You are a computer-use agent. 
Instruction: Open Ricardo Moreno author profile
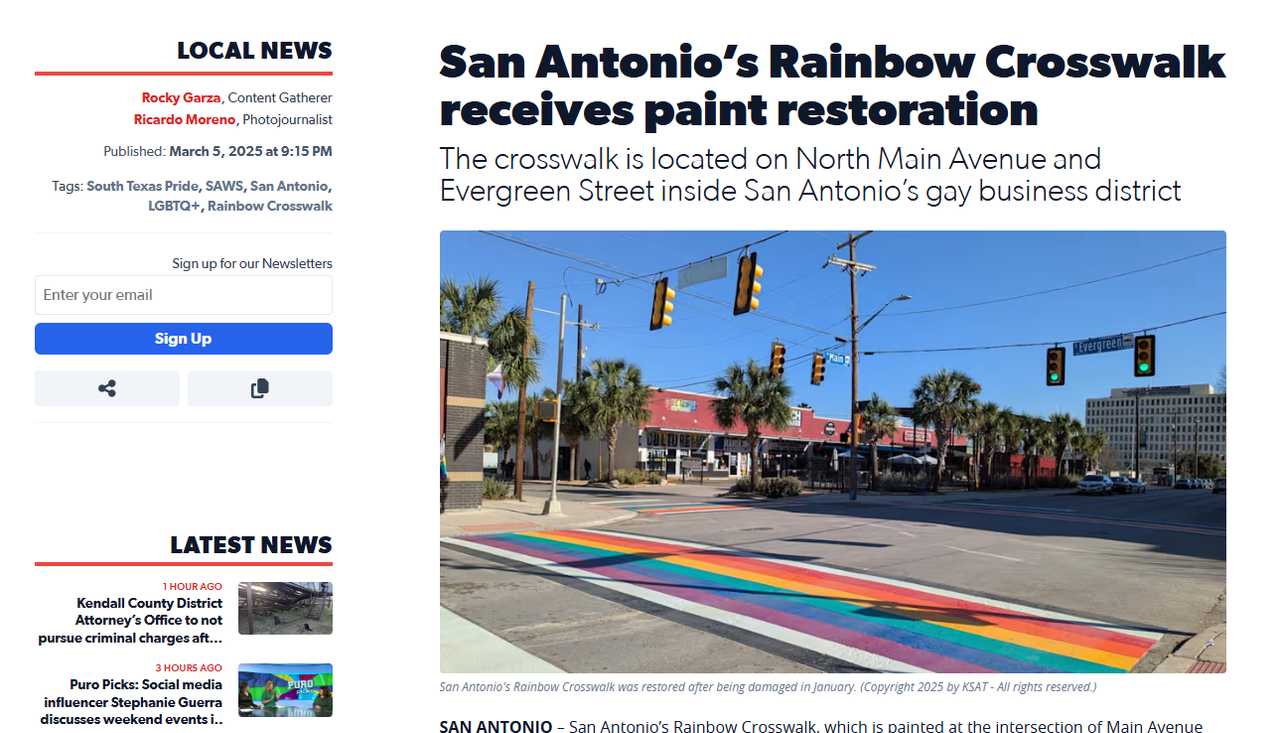click(x=185, y=120)
